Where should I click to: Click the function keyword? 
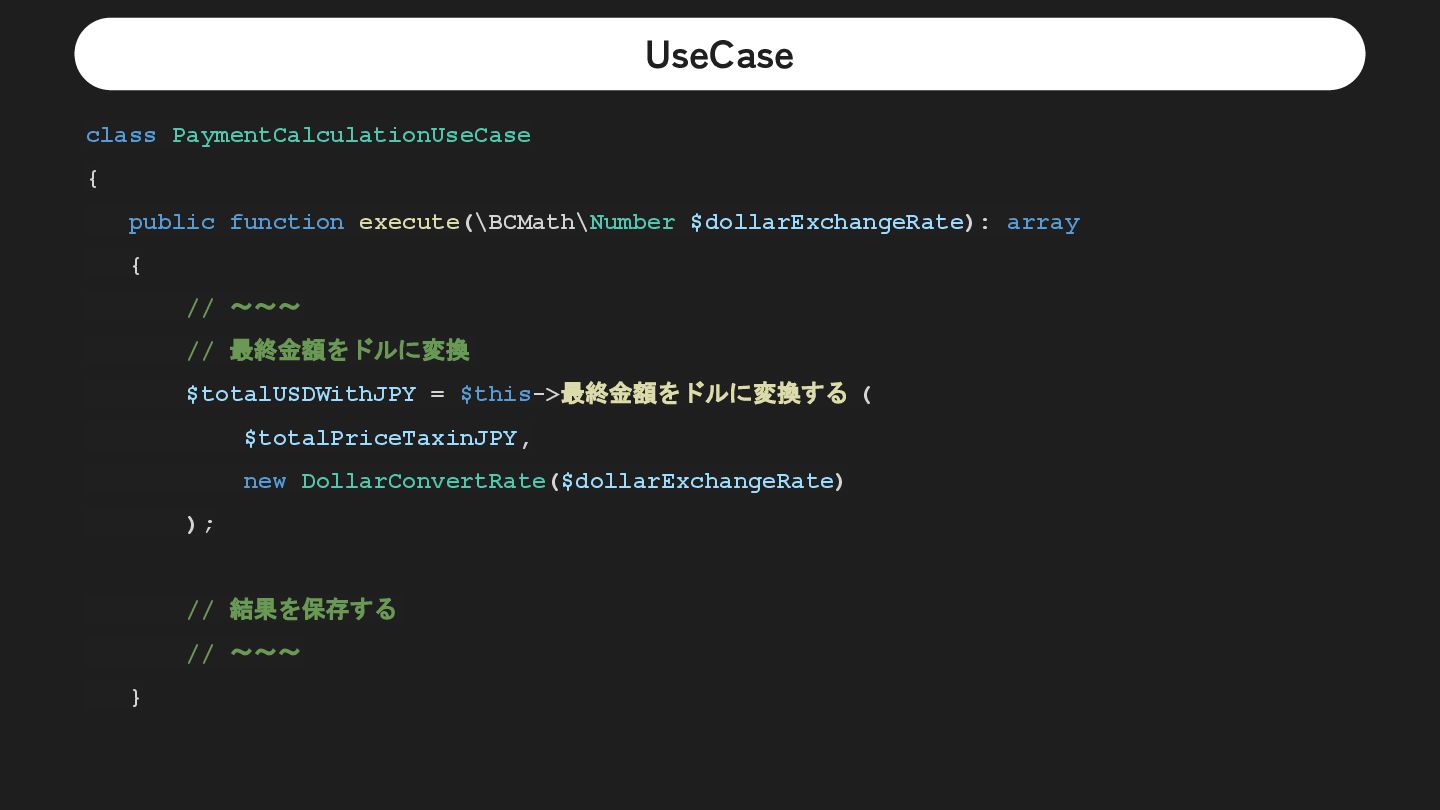[x=286, y=222]
